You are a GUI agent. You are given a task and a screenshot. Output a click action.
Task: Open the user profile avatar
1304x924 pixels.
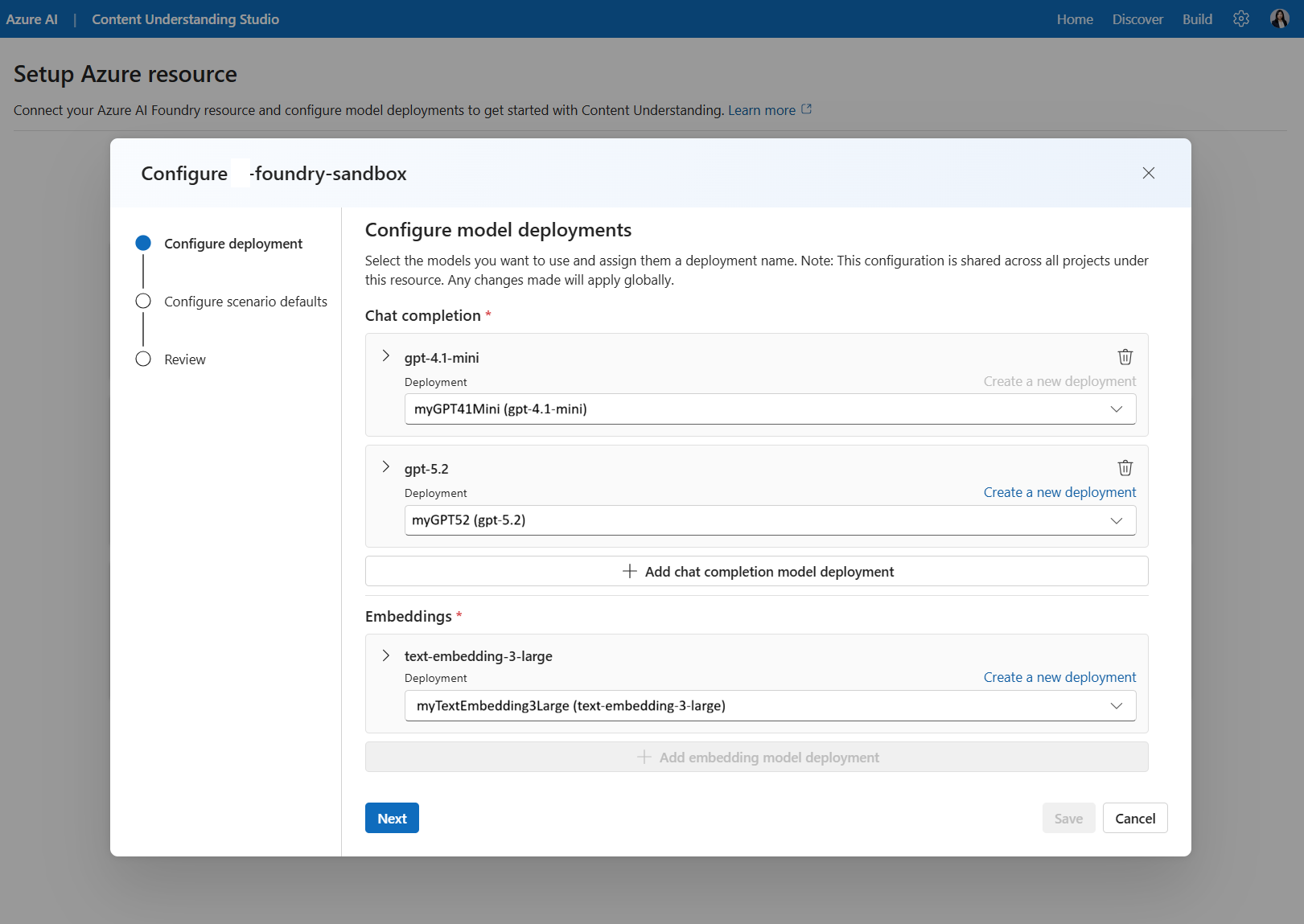point(1280,18)
